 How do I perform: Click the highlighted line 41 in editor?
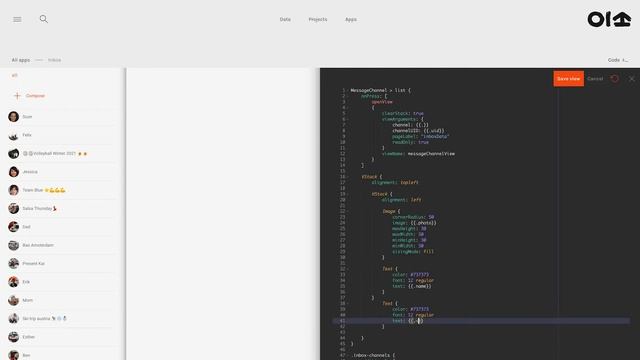[481, 321]
